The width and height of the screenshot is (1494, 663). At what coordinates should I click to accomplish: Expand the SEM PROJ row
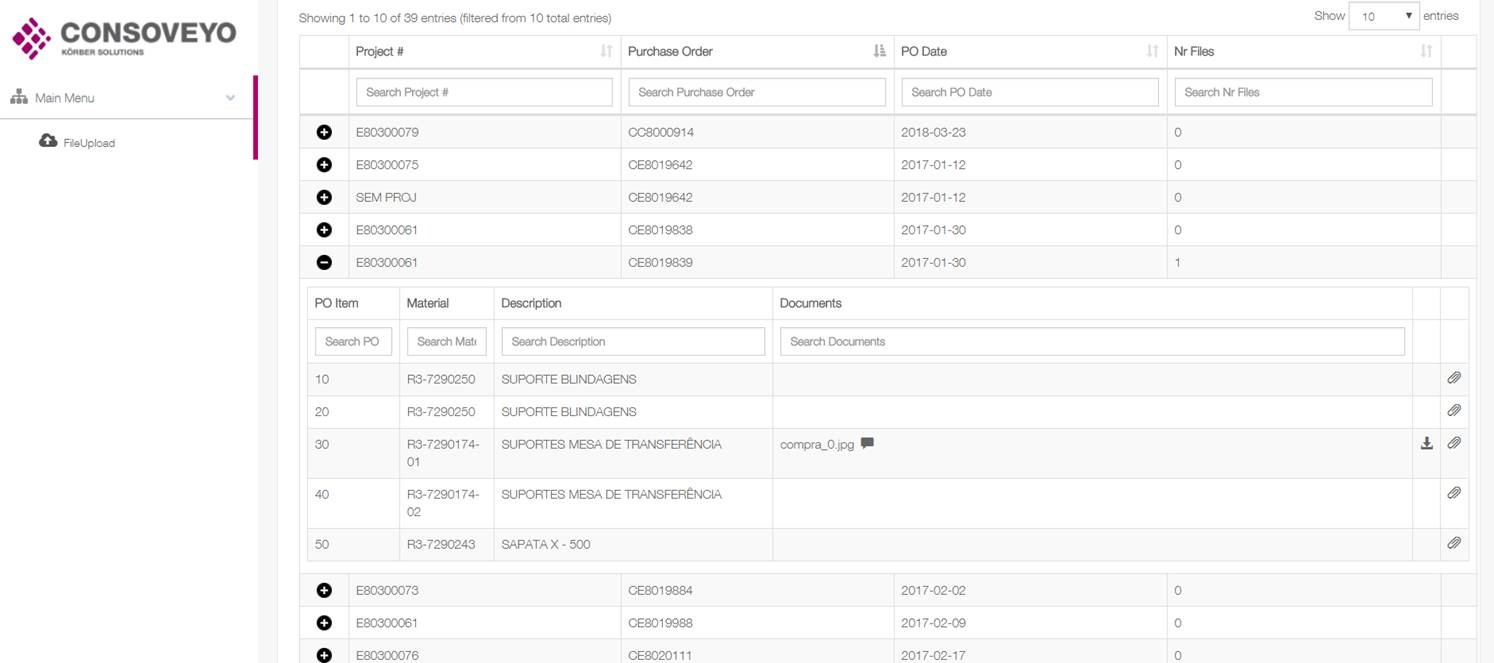tap(324, 197)
